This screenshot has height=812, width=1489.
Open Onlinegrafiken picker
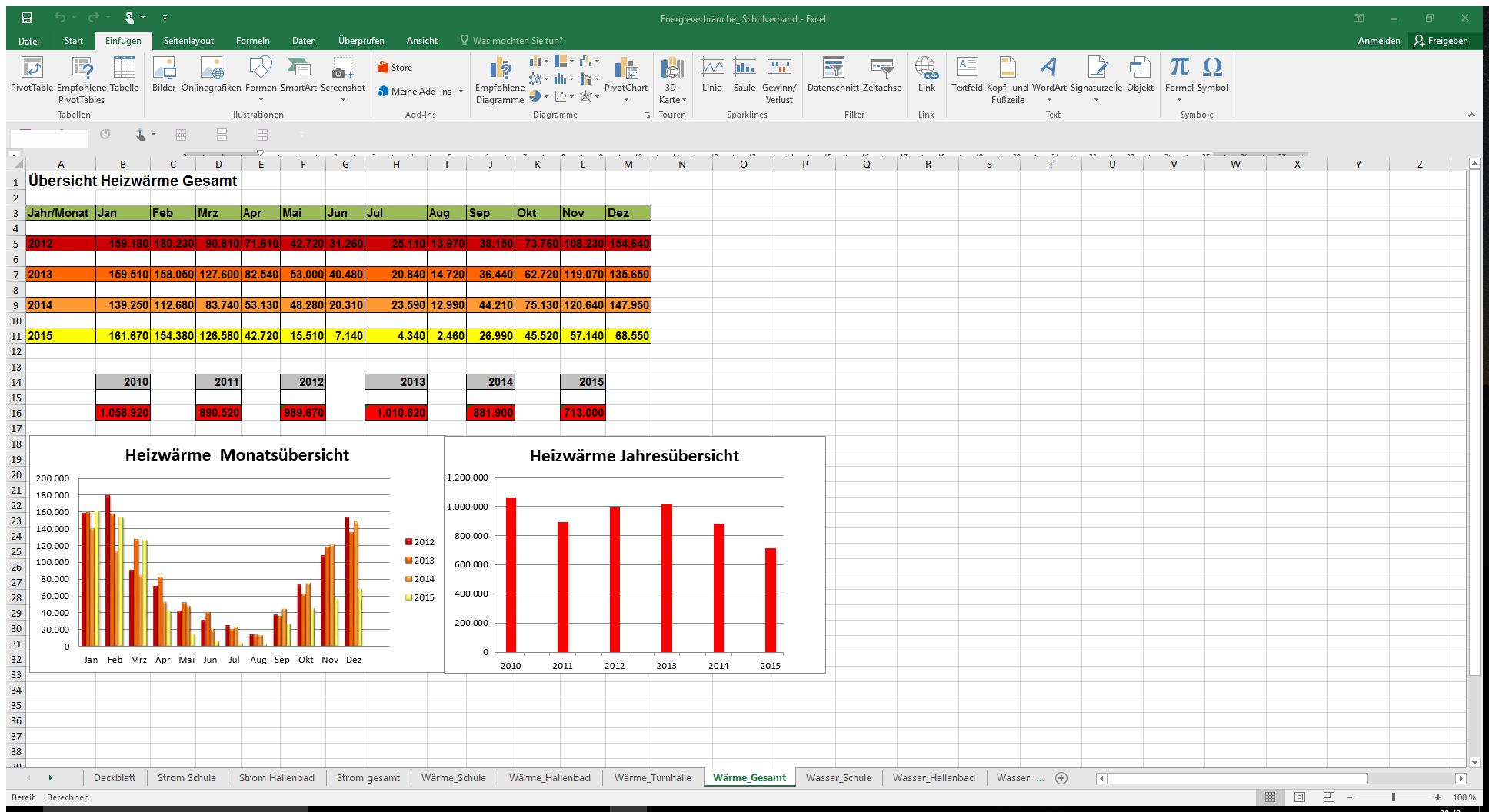pyautogui.click(x=212, y=75)
